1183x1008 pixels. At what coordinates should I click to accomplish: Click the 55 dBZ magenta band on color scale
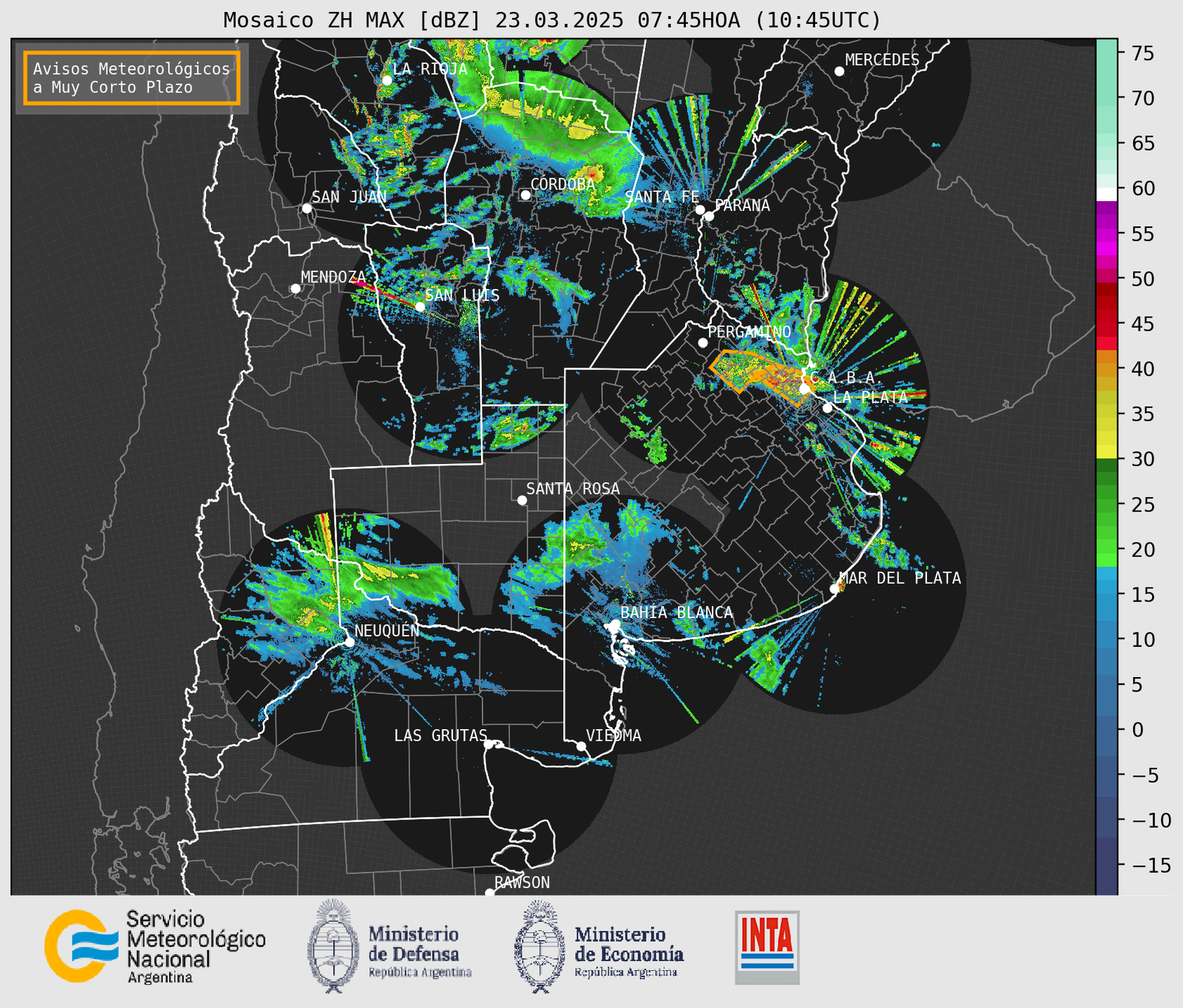[x=1107, y=234]
